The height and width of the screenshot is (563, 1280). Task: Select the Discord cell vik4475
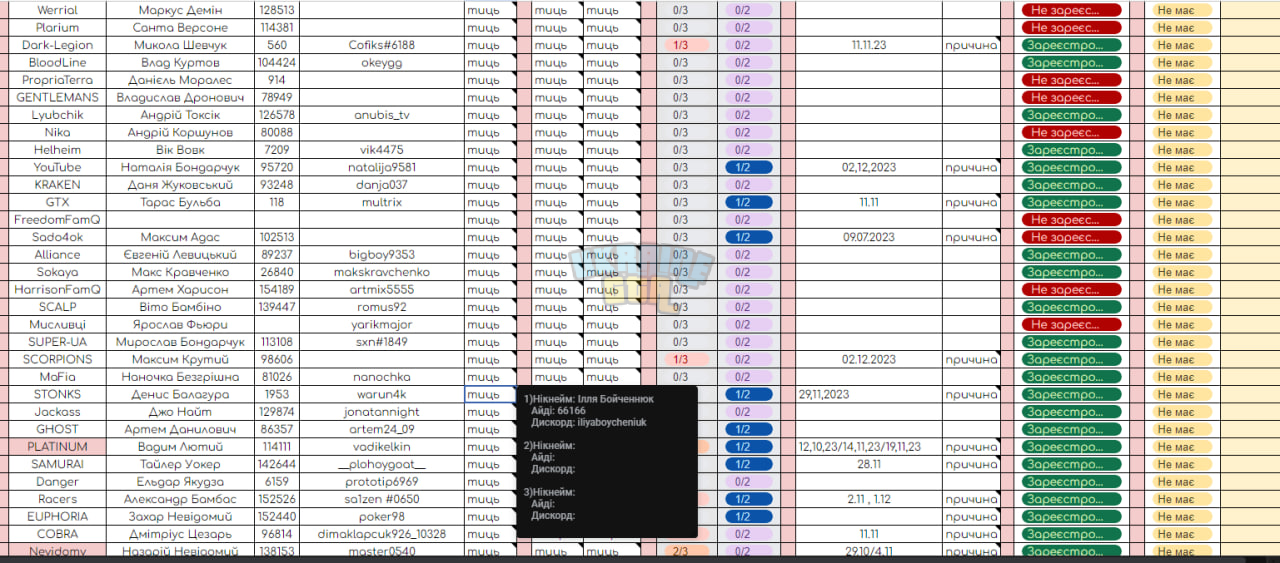tap(382, 150)
